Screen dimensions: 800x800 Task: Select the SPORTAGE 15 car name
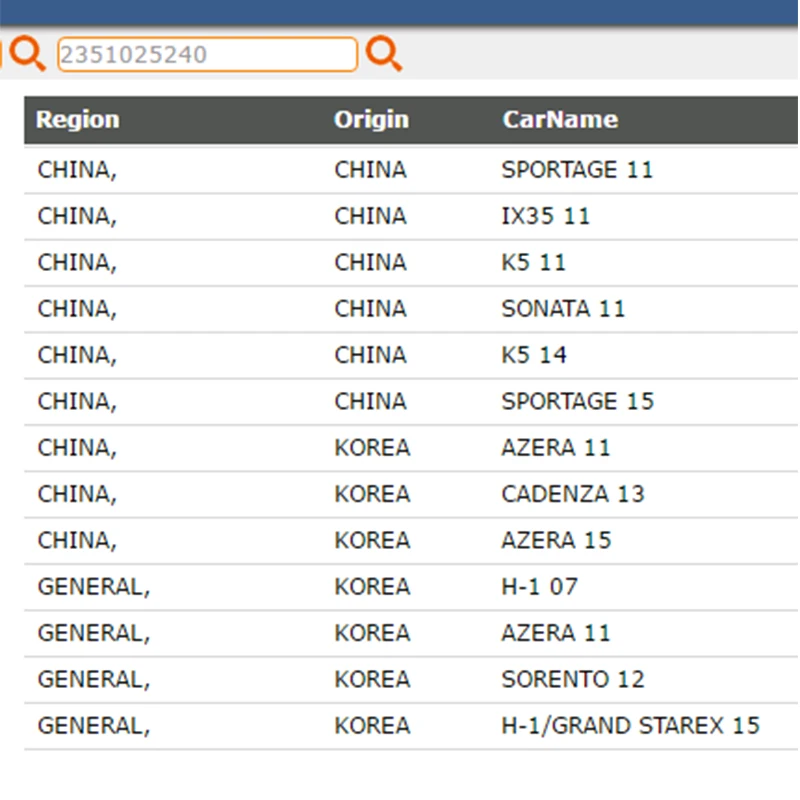point(578,402)
